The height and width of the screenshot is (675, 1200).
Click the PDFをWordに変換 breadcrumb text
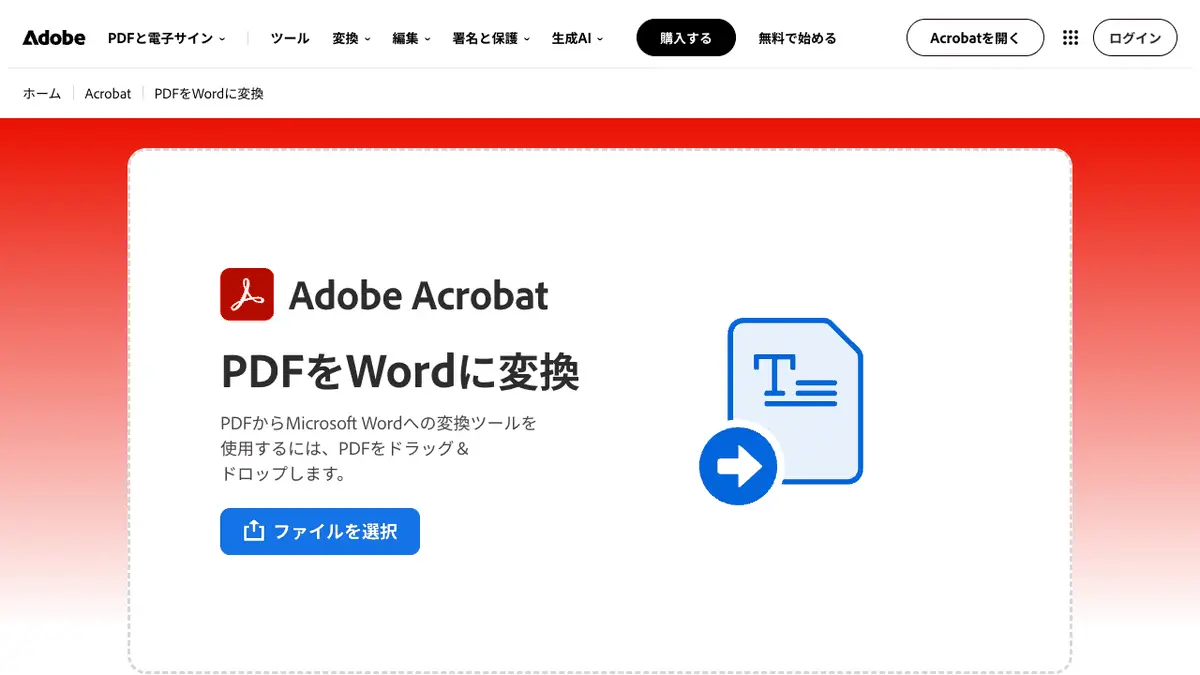pos(209,93)
